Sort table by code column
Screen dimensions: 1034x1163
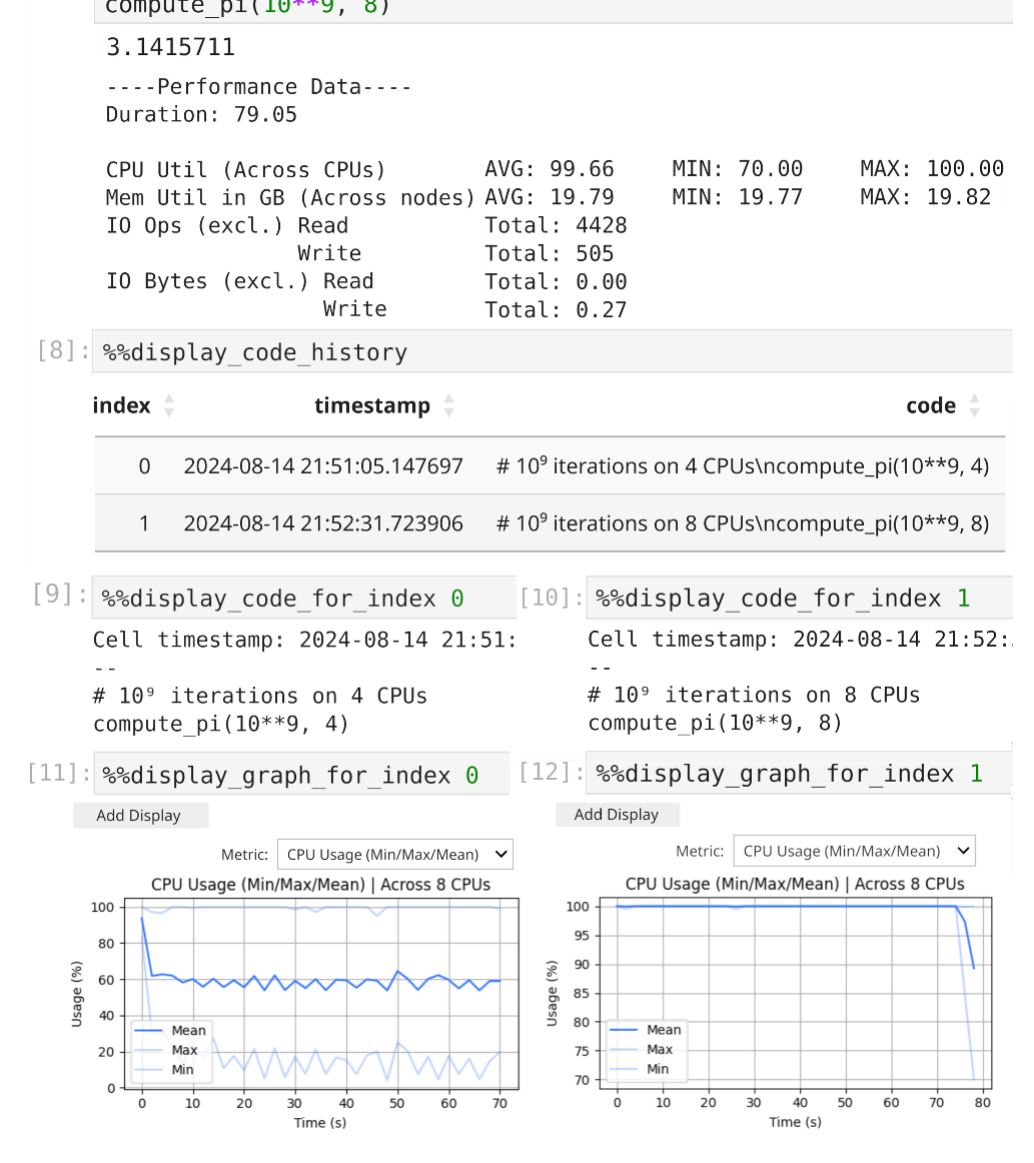coord(975,406)
